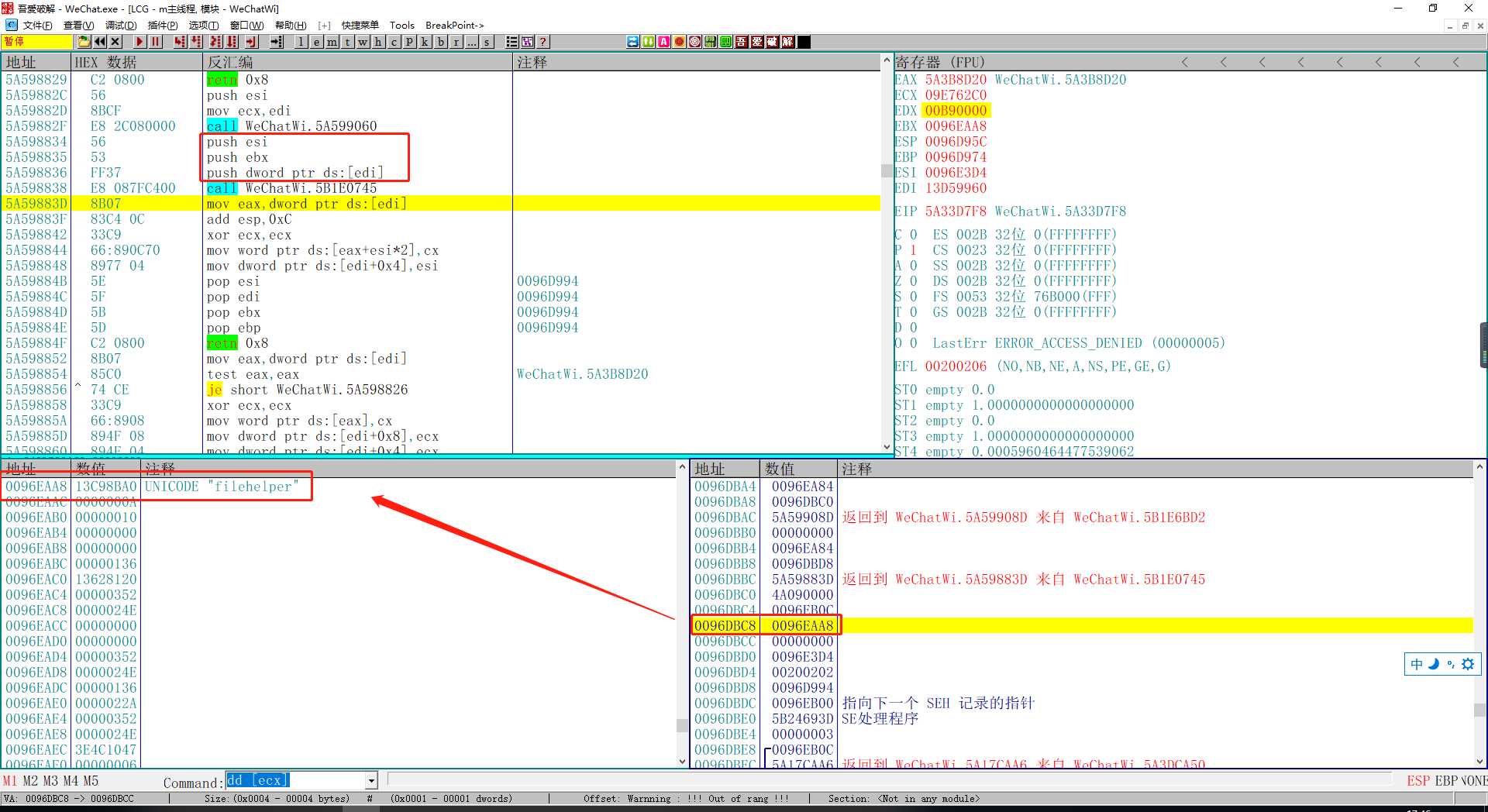Screen dimensions: 1488x812
Task: Select EBP stack addressing mode
Action: point(1447,780)
